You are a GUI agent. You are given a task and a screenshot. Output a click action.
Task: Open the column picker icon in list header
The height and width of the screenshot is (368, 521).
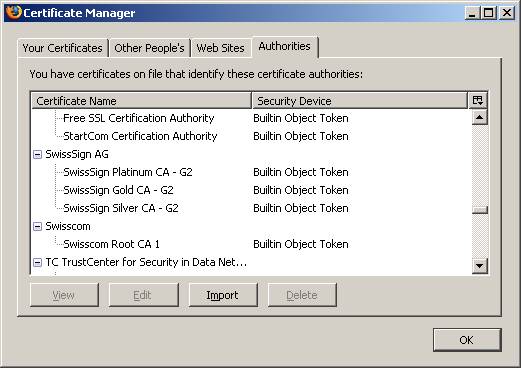[x=478, y=100]
